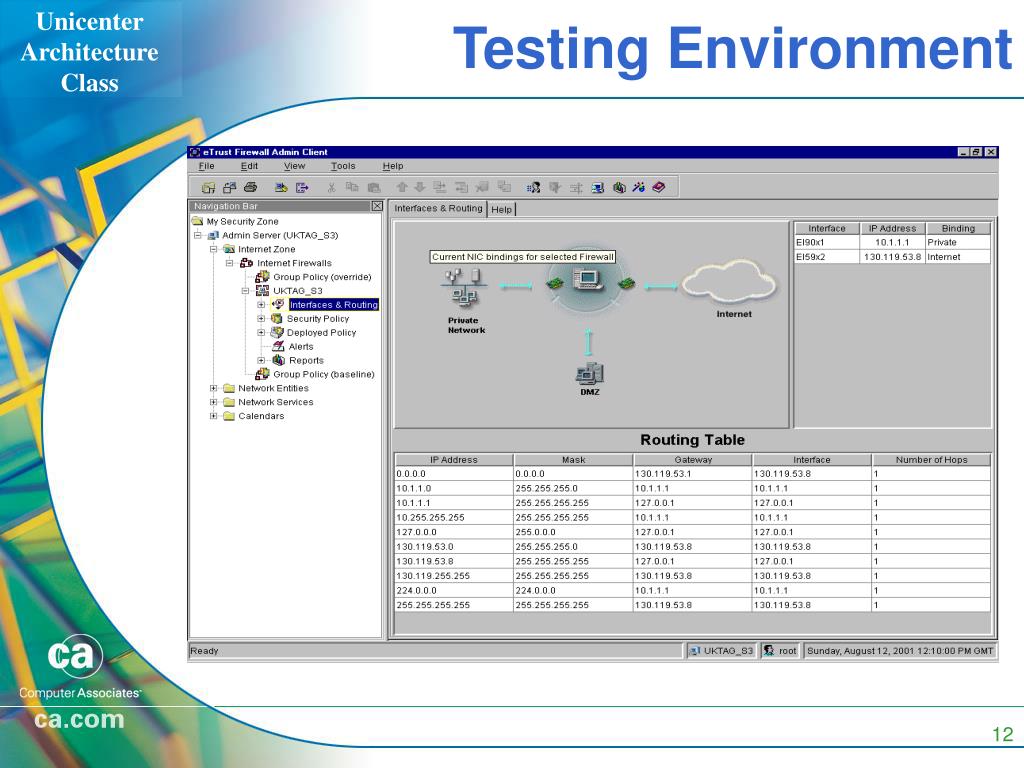Expand the Reports tree node
Screen dimensions: 1024x768
(x=261, y=360)
